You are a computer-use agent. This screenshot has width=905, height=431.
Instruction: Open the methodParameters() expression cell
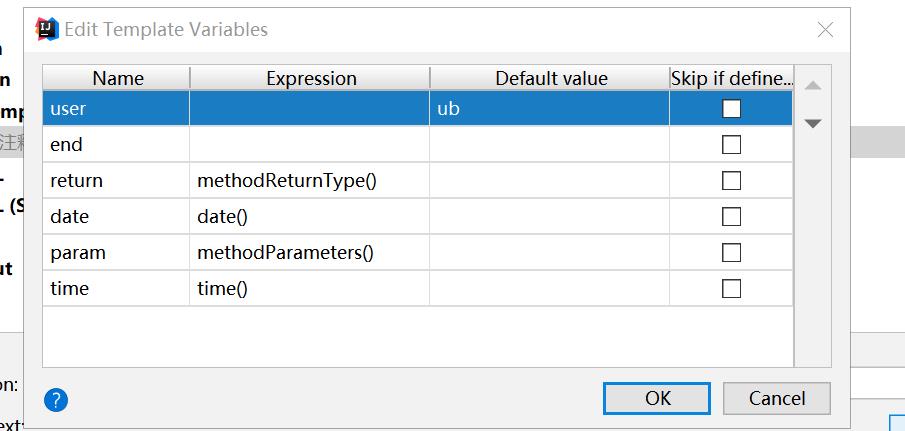[x=309, y=253]
